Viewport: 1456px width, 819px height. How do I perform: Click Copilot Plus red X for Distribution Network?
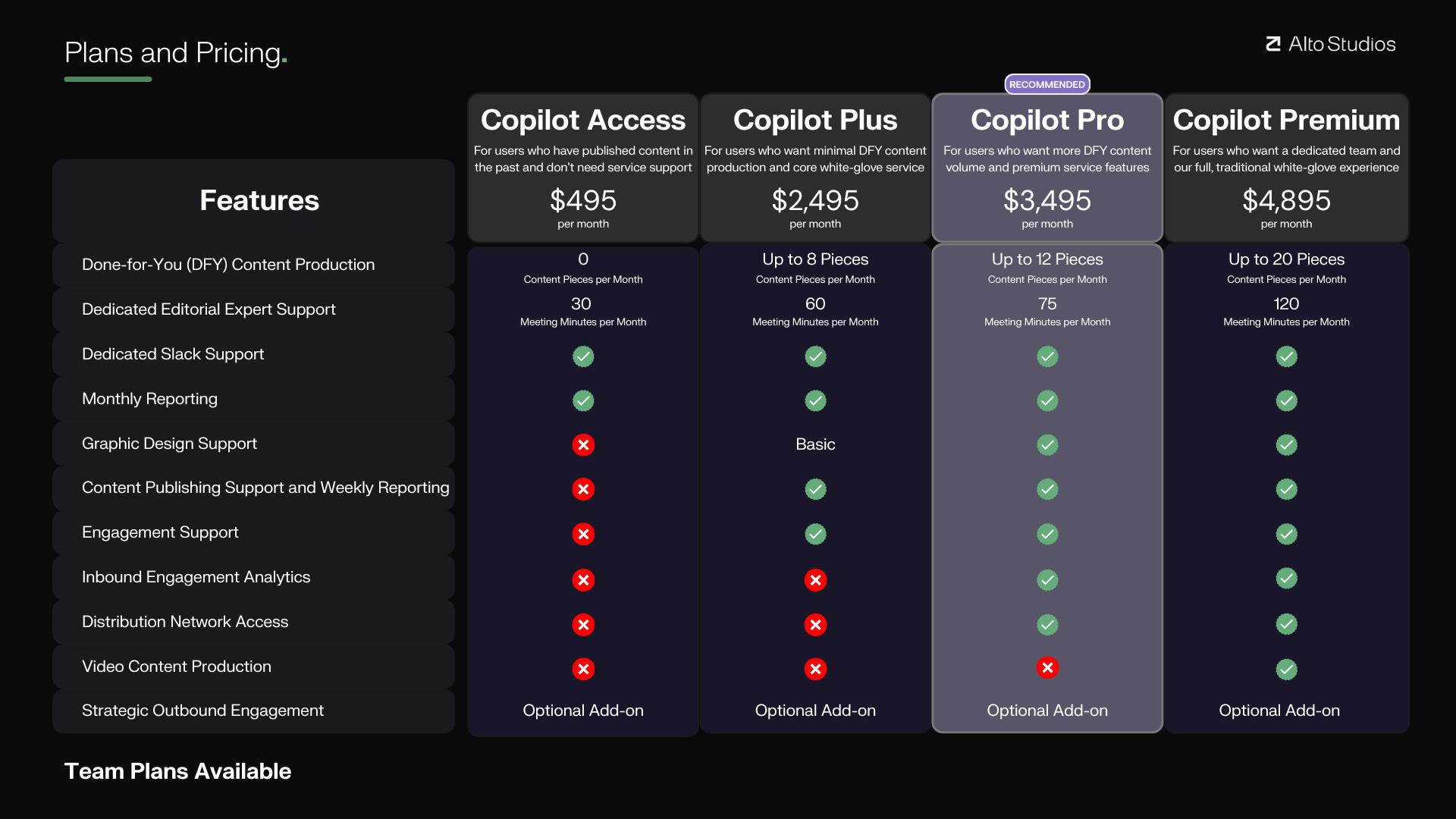[815, 625]
